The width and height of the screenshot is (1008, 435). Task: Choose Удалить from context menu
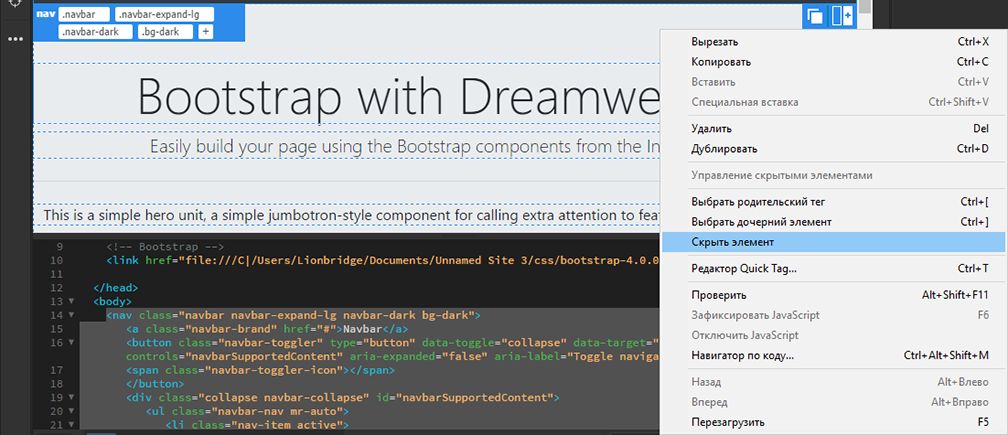834,129
